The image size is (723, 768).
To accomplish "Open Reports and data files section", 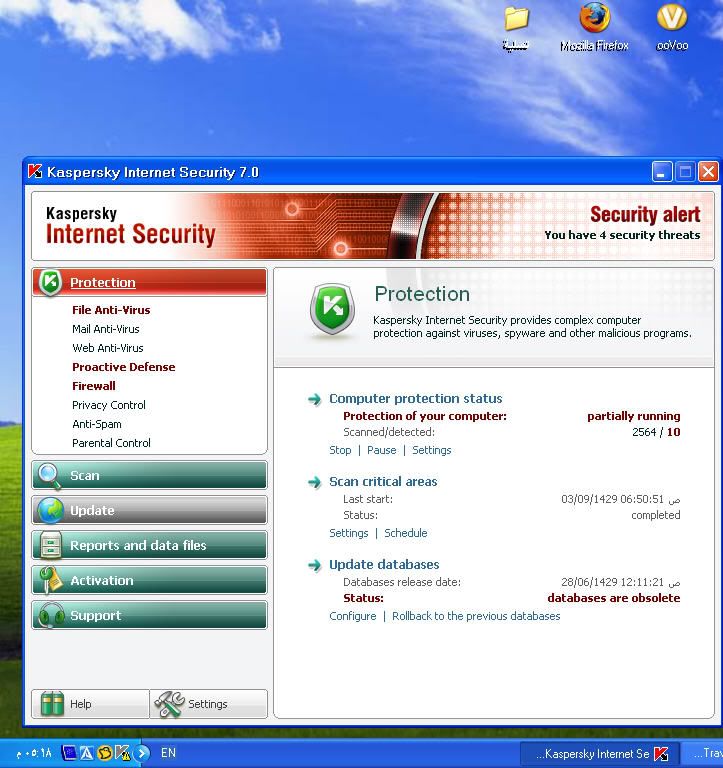I will pyautogui.click(x=149, y=545).
